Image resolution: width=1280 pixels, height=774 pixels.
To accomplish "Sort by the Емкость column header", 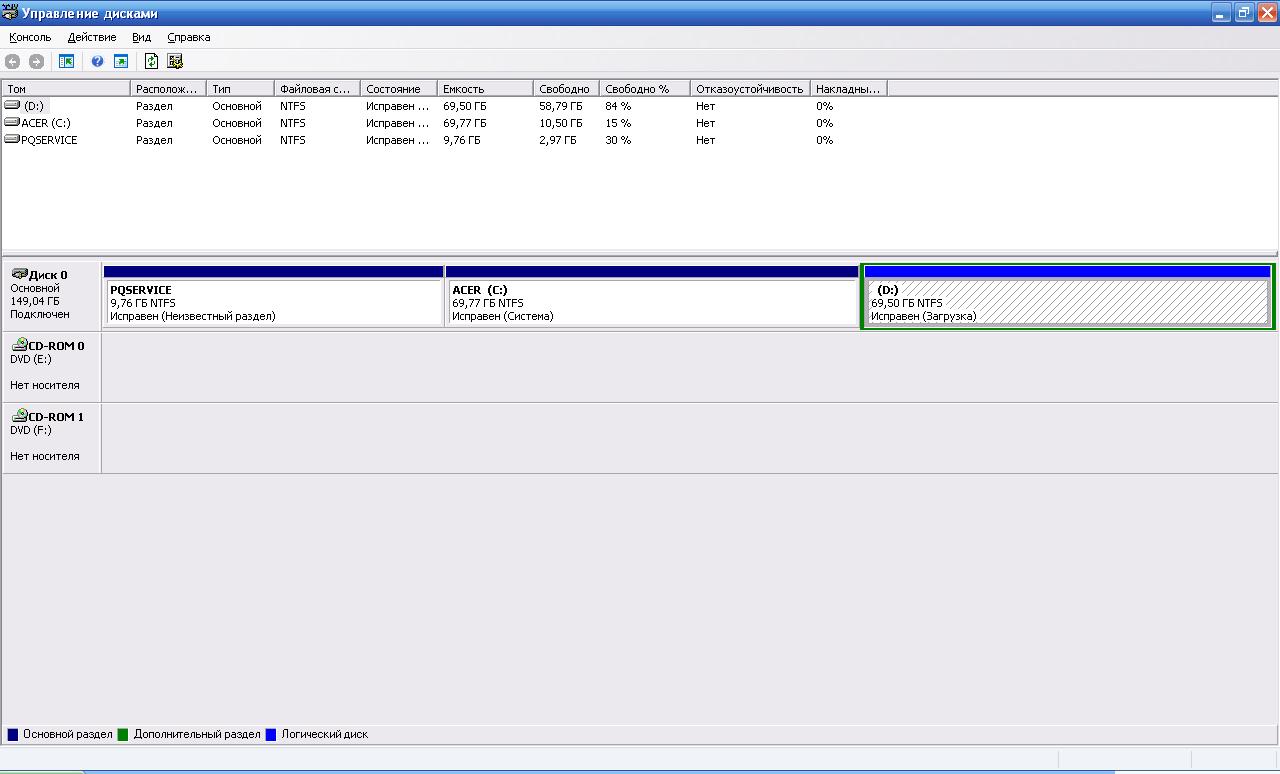I will pyautogui.click(x=486, y=89).
